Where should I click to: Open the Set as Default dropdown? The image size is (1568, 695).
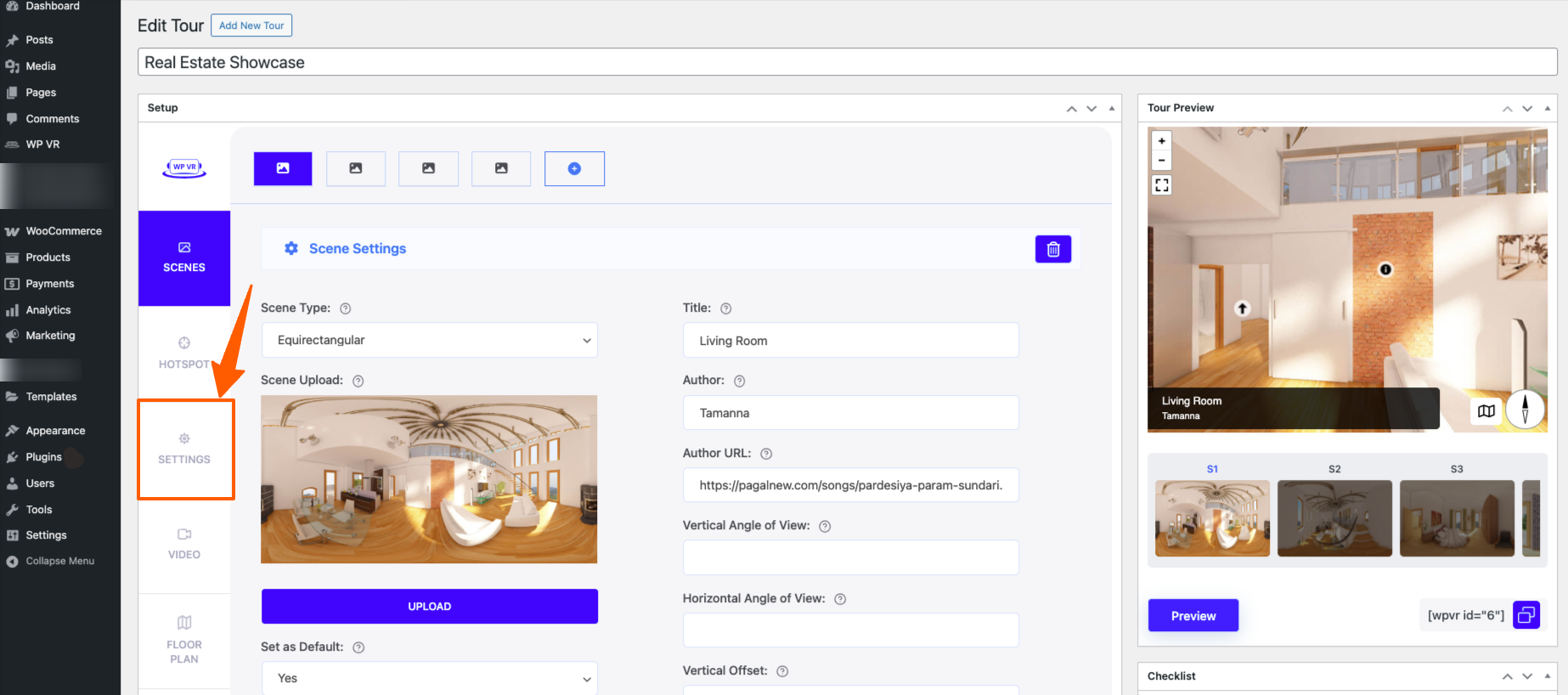click(429, 678)
